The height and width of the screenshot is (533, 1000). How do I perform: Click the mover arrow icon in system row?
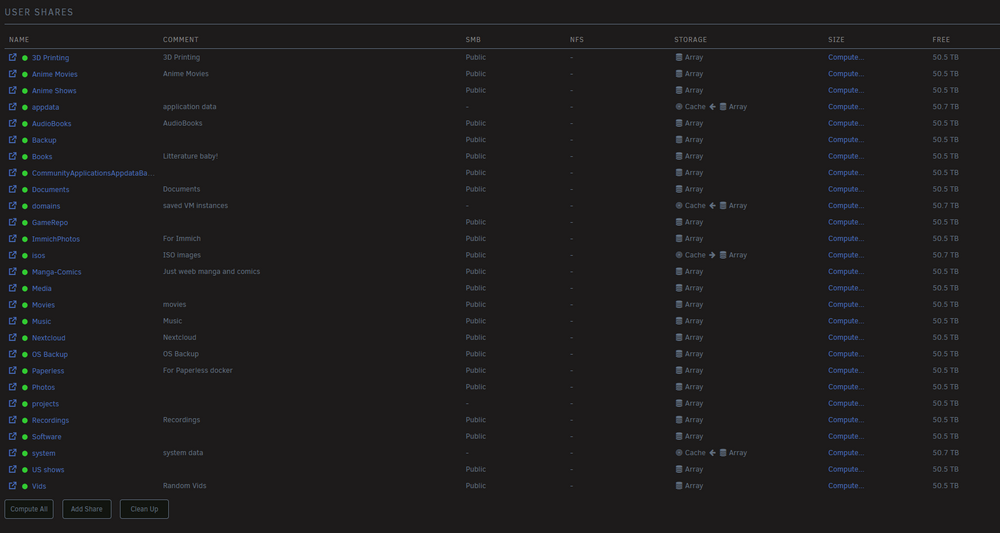712,453
